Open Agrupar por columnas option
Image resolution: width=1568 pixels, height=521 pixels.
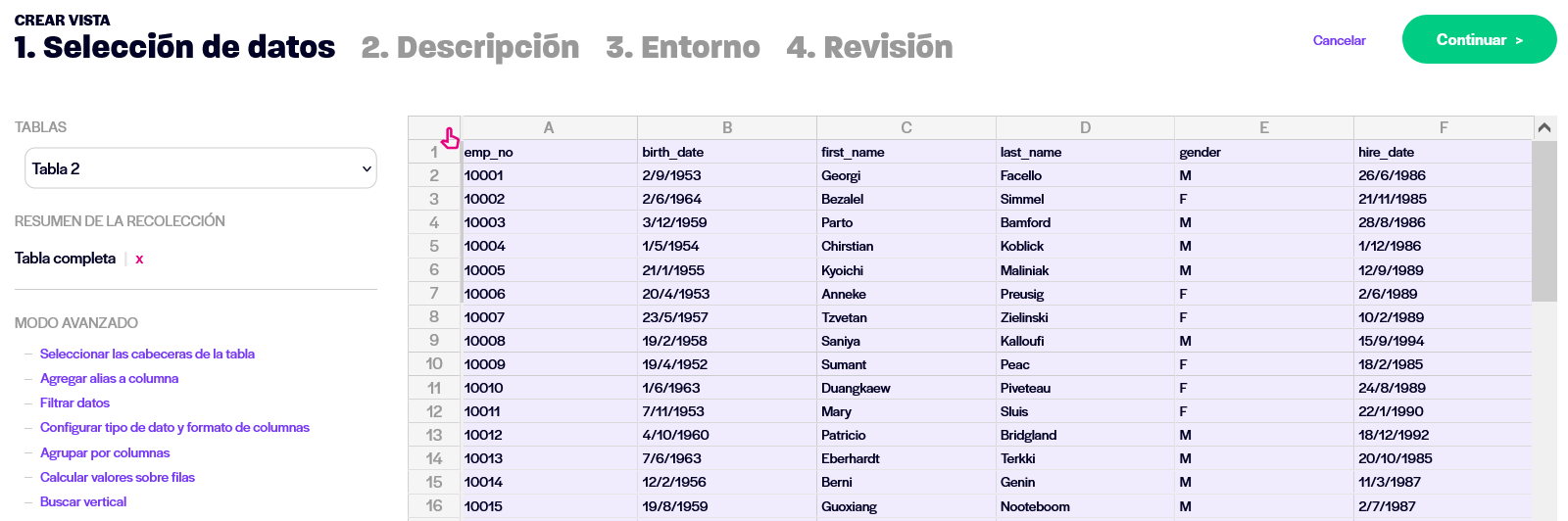(x=105, y=452)
